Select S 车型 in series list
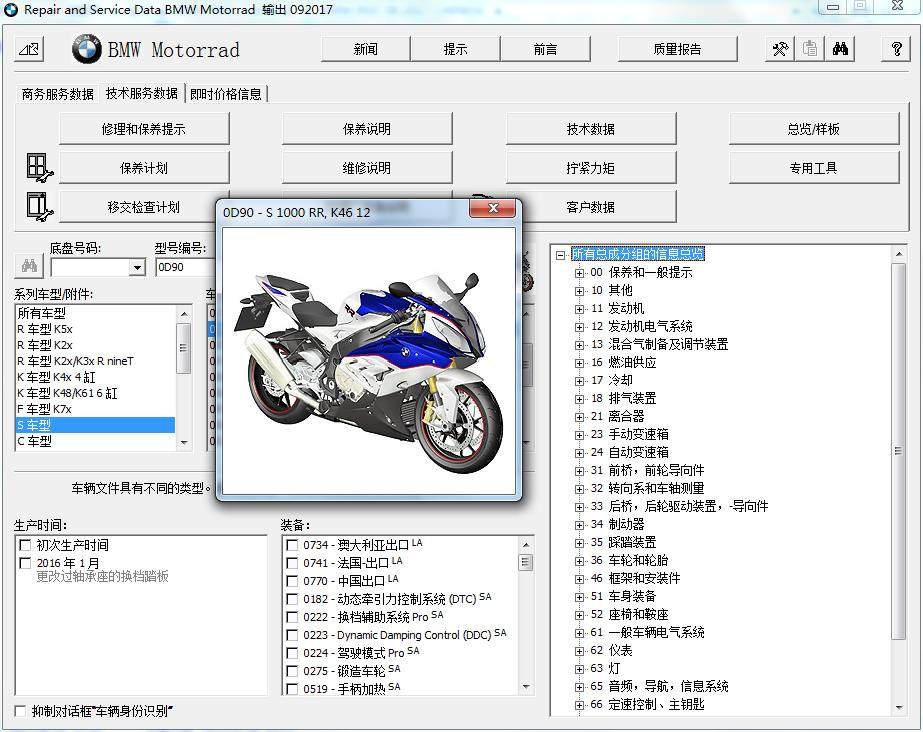 95,425
